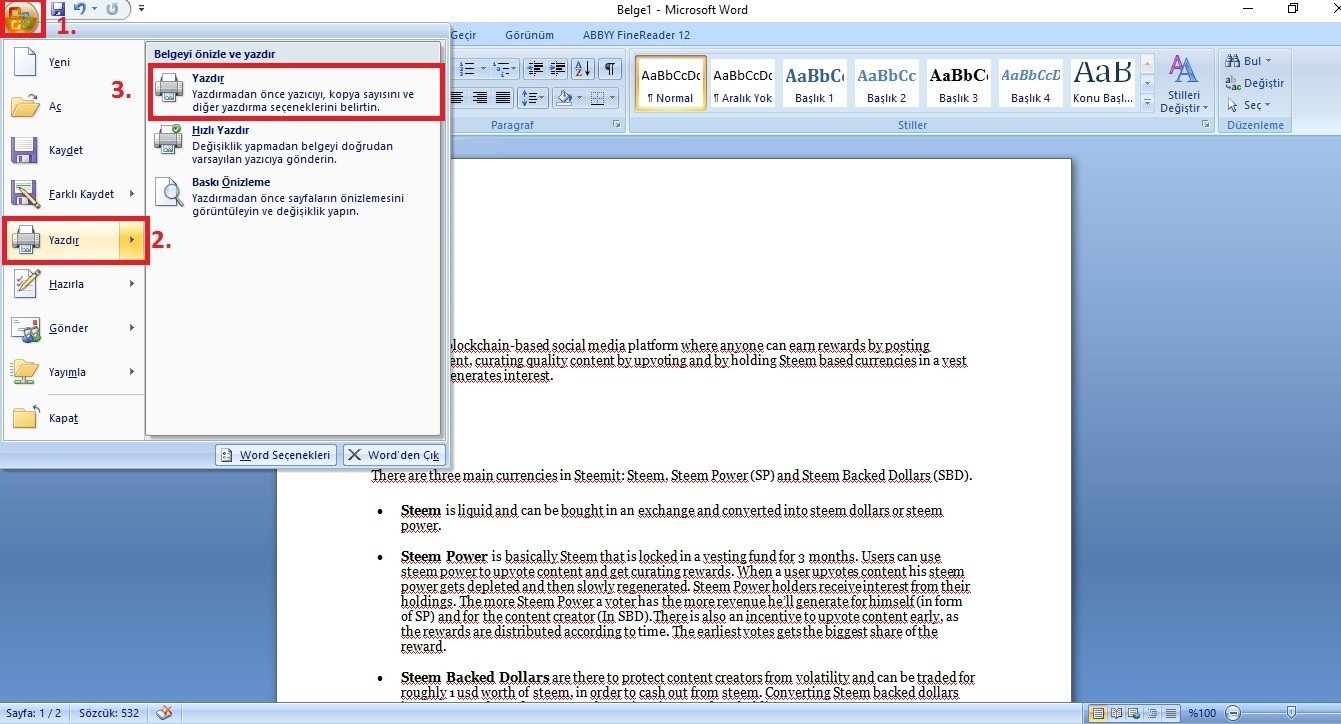The image size is (1341, 724).
Task: Open the ABBYY FineReader 12 tab
Action: (x=636, y=35)
